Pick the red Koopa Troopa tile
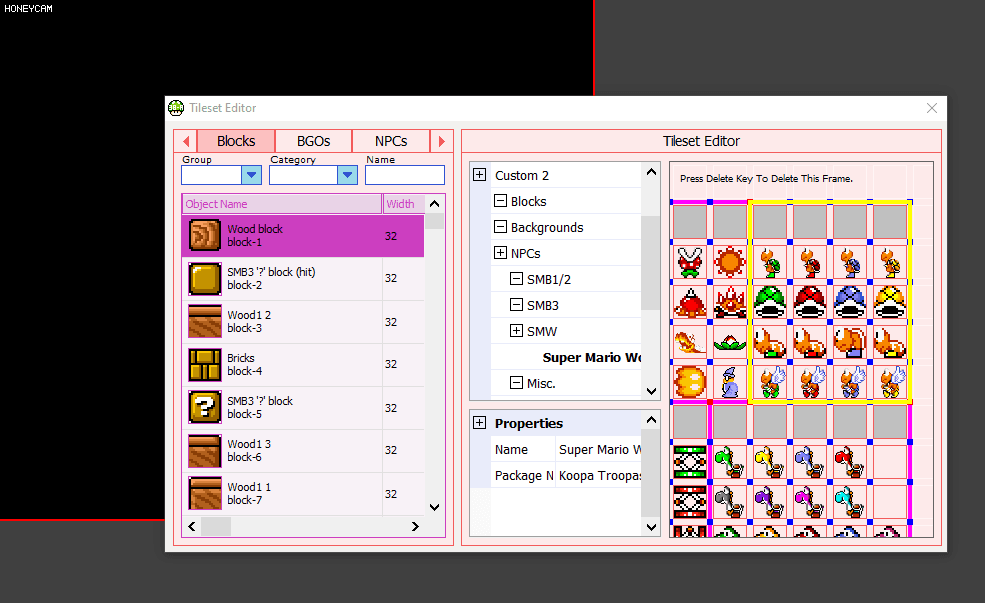985x603 pixels. point(810,263)
